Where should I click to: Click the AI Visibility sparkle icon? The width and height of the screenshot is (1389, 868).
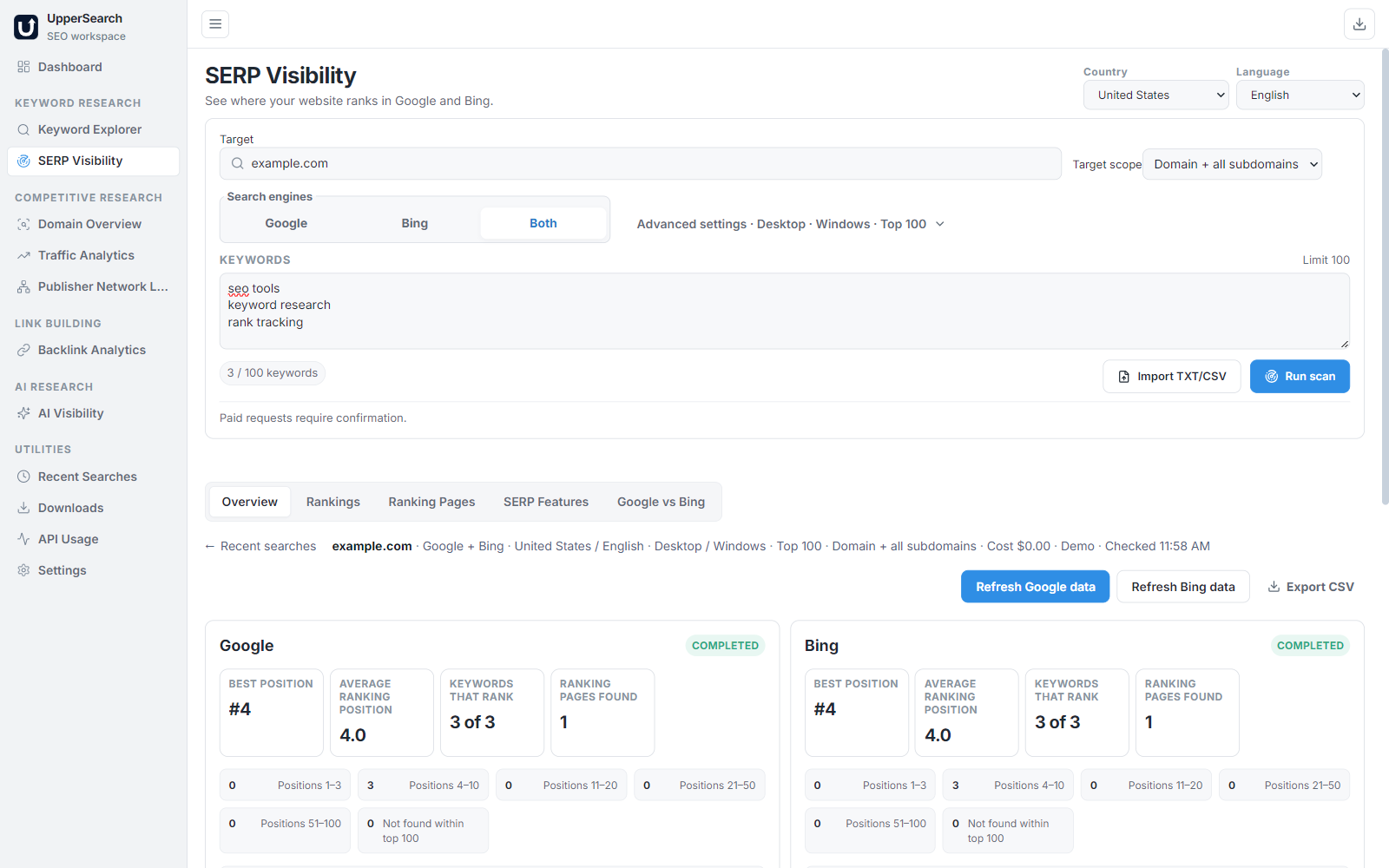tap(23, 413)
